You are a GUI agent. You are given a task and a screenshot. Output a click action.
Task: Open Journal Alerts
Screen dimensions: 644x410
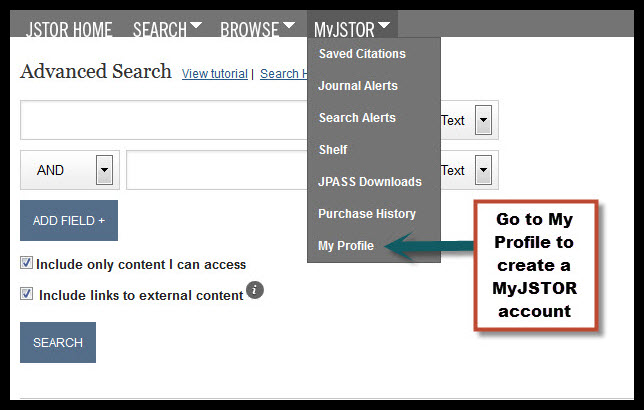coord(358,85)
